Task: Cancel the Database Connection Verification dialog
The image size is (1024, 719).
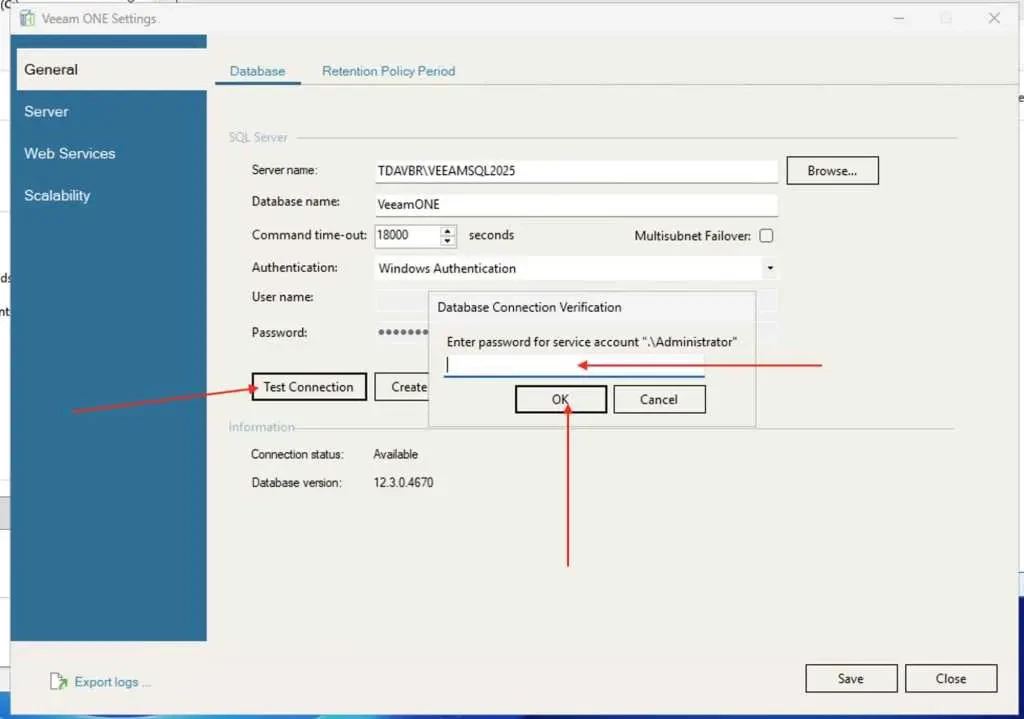Action: [659, 399]
